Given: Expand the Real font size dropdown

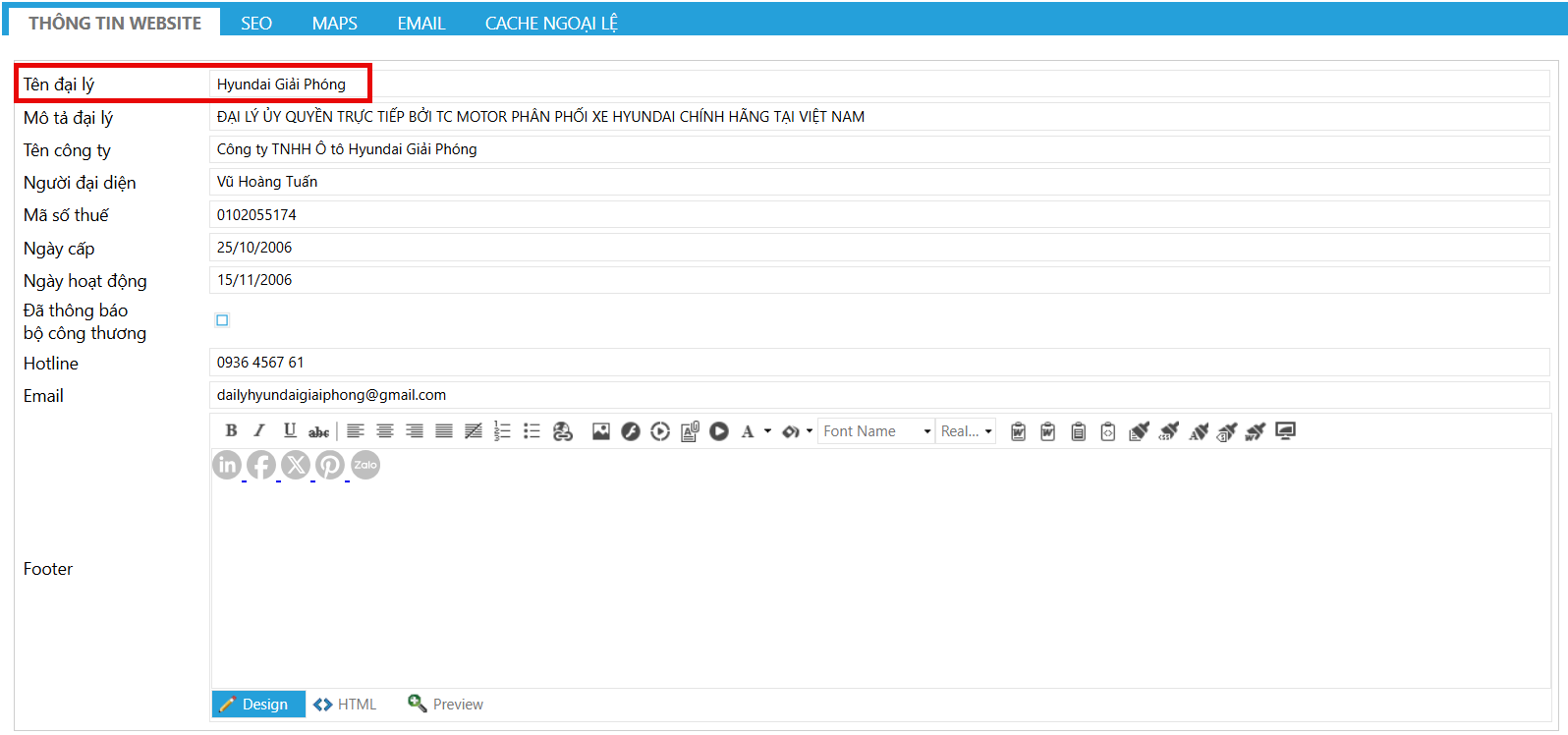Looking at the screenshot, I should pyautogui.click(x=967, y=431).
